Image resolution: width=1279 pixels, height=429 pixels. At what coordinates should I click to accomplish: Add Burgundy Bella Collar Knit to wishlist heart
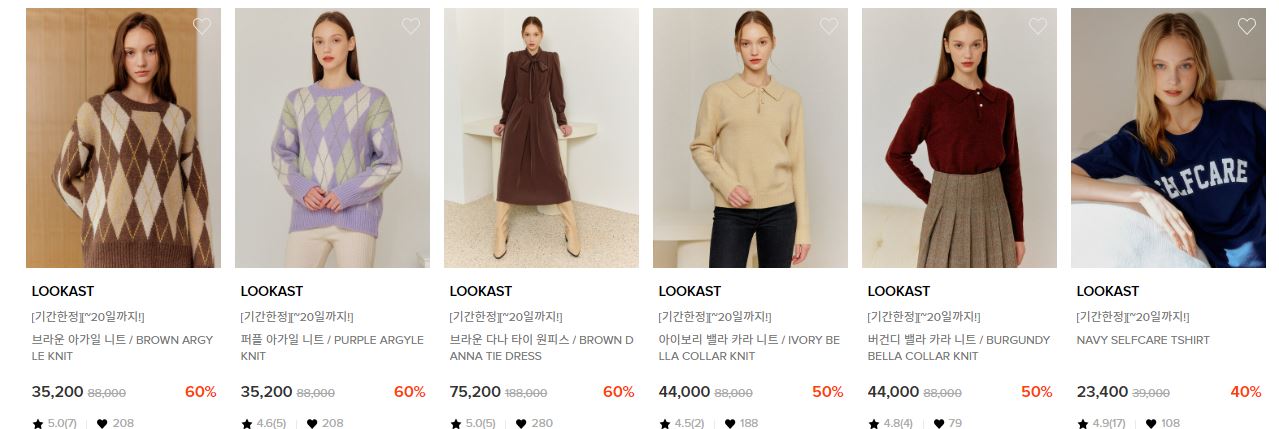tap(1038, 26)
